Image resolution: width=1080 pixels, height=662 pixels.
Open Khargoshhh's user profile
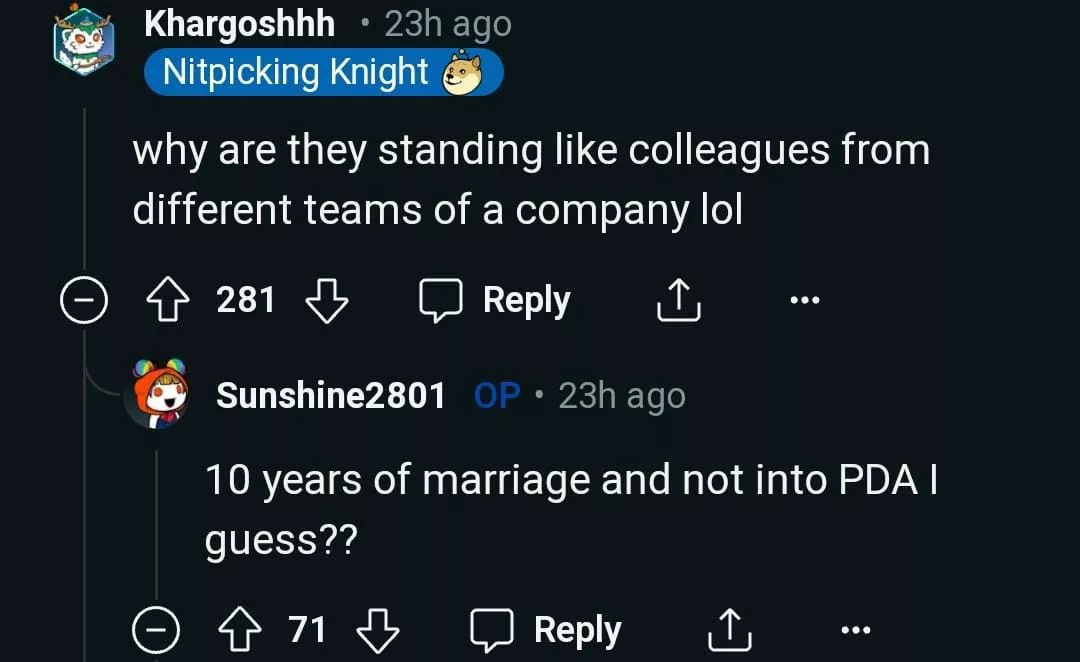tap(240, 24)
